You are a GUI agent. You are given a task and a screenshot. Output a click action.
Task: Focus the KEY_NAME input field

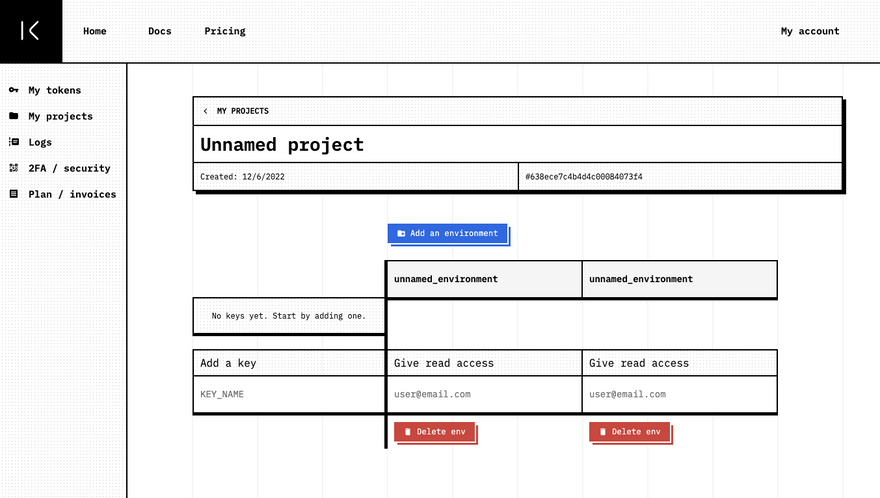coord(288,394)
